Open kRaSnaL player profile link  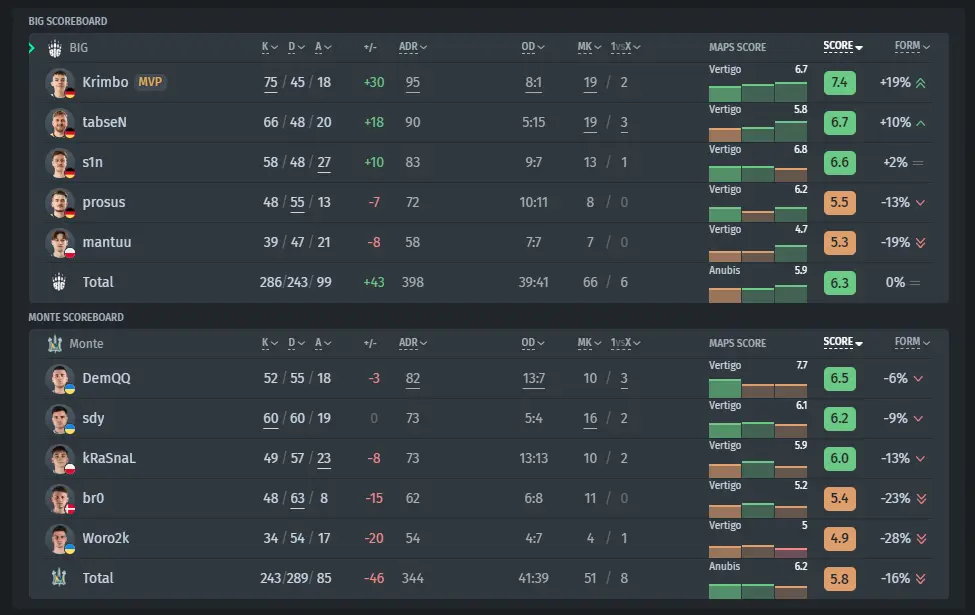point(109,458)
